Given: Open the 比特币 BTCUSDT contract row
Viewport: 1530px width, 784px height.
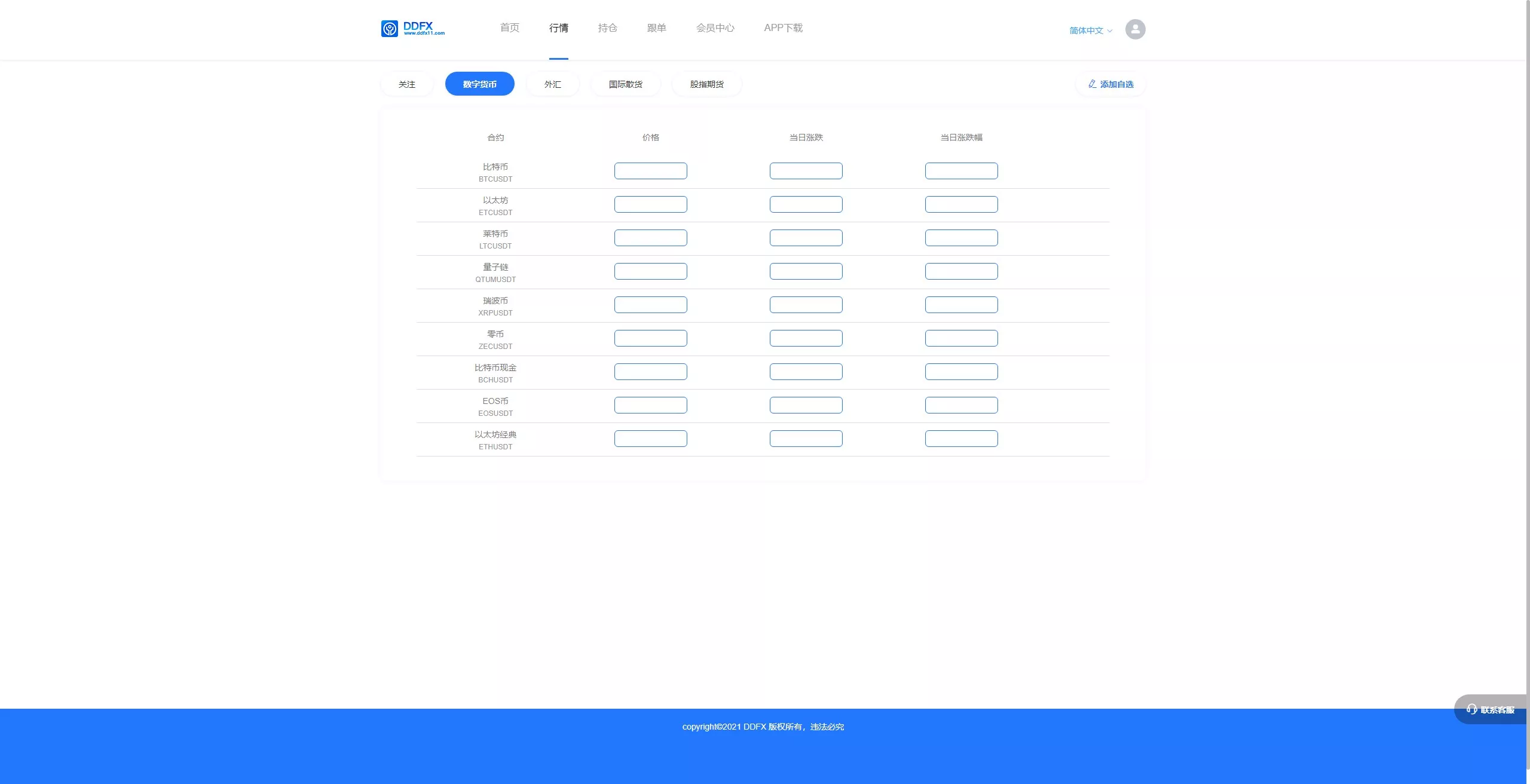Looking at the screenshot, I should (x=495, y=172).
